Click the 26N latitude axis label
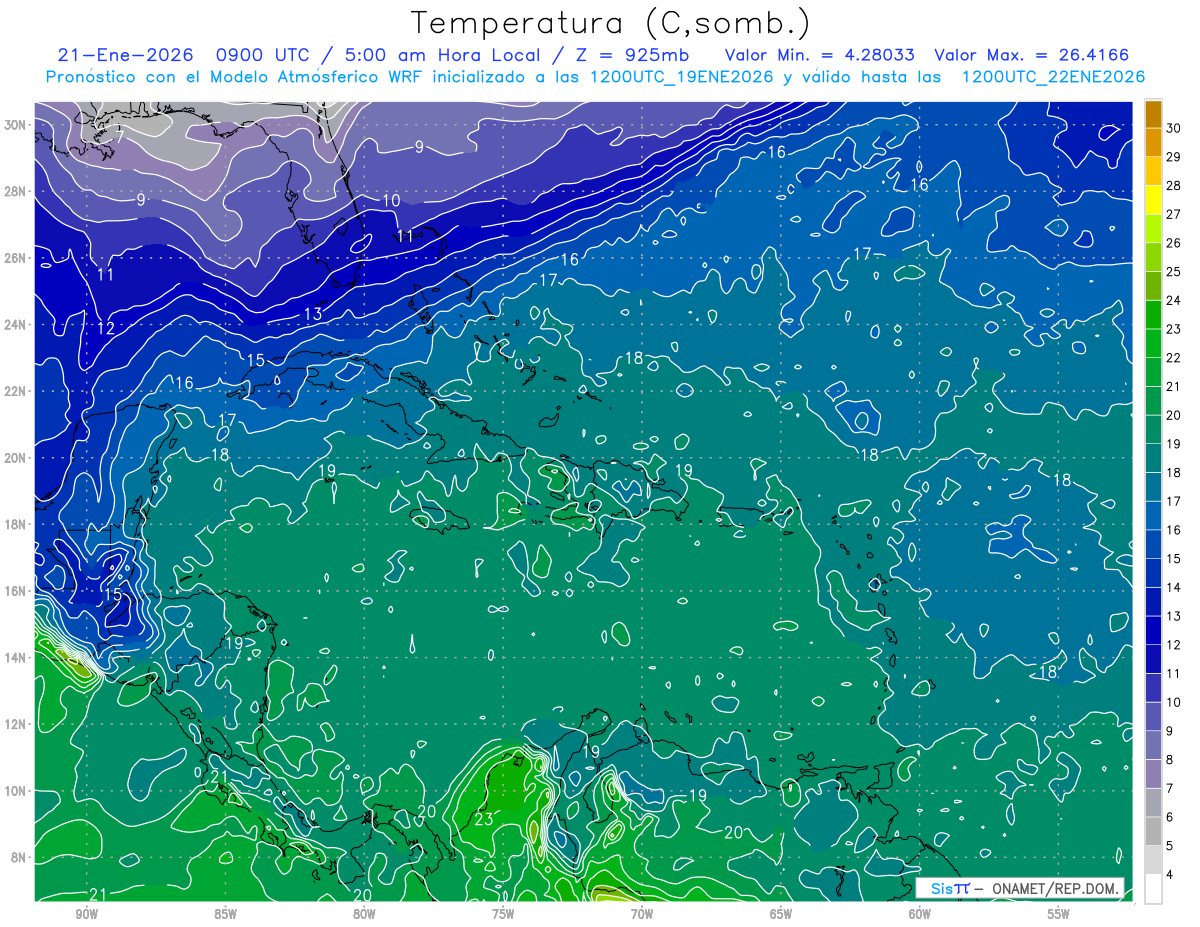The image size is (1200, 927). [16, 258]
